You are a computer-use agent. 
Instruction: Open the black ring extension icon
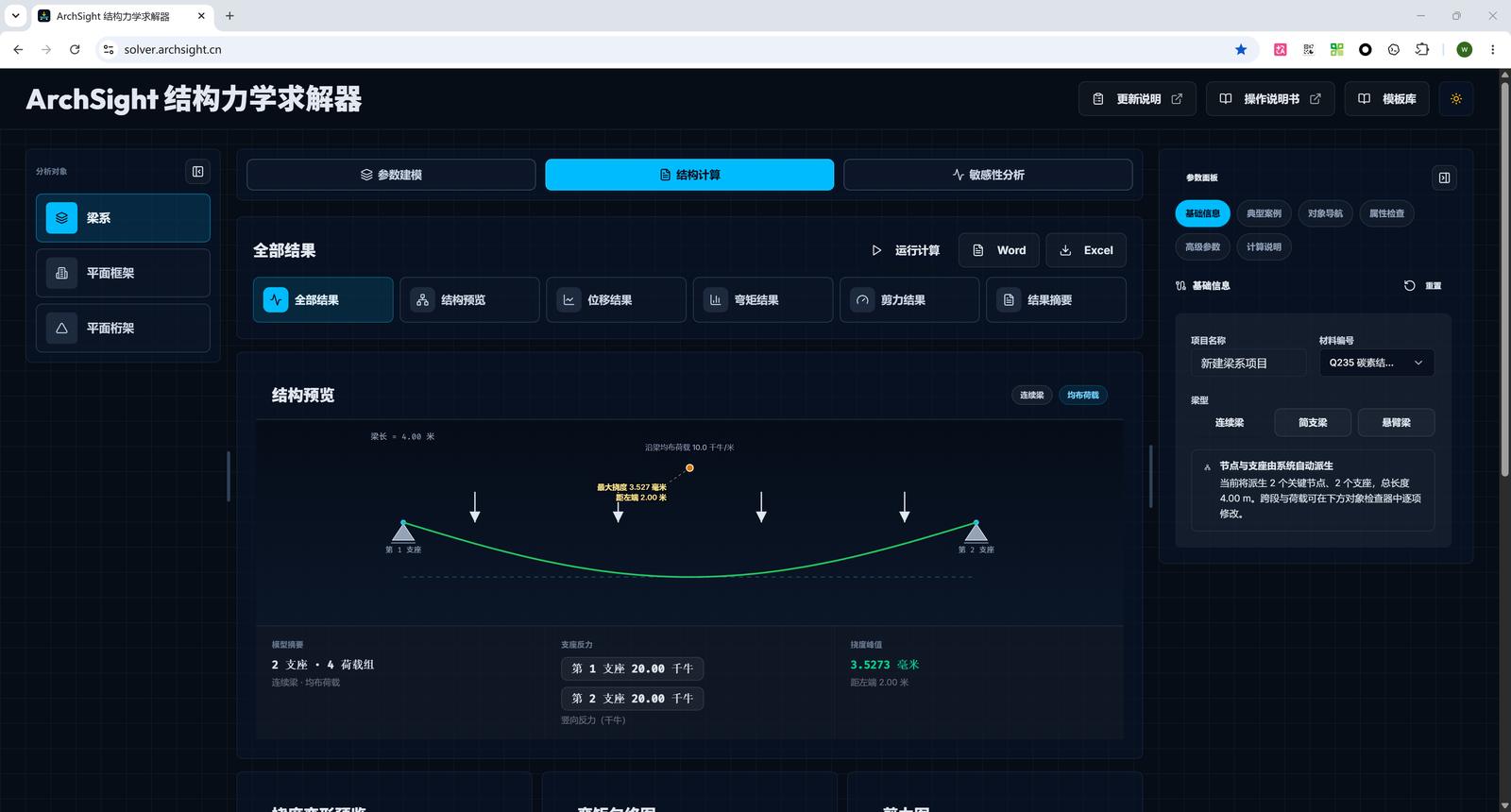[1366, 50]
